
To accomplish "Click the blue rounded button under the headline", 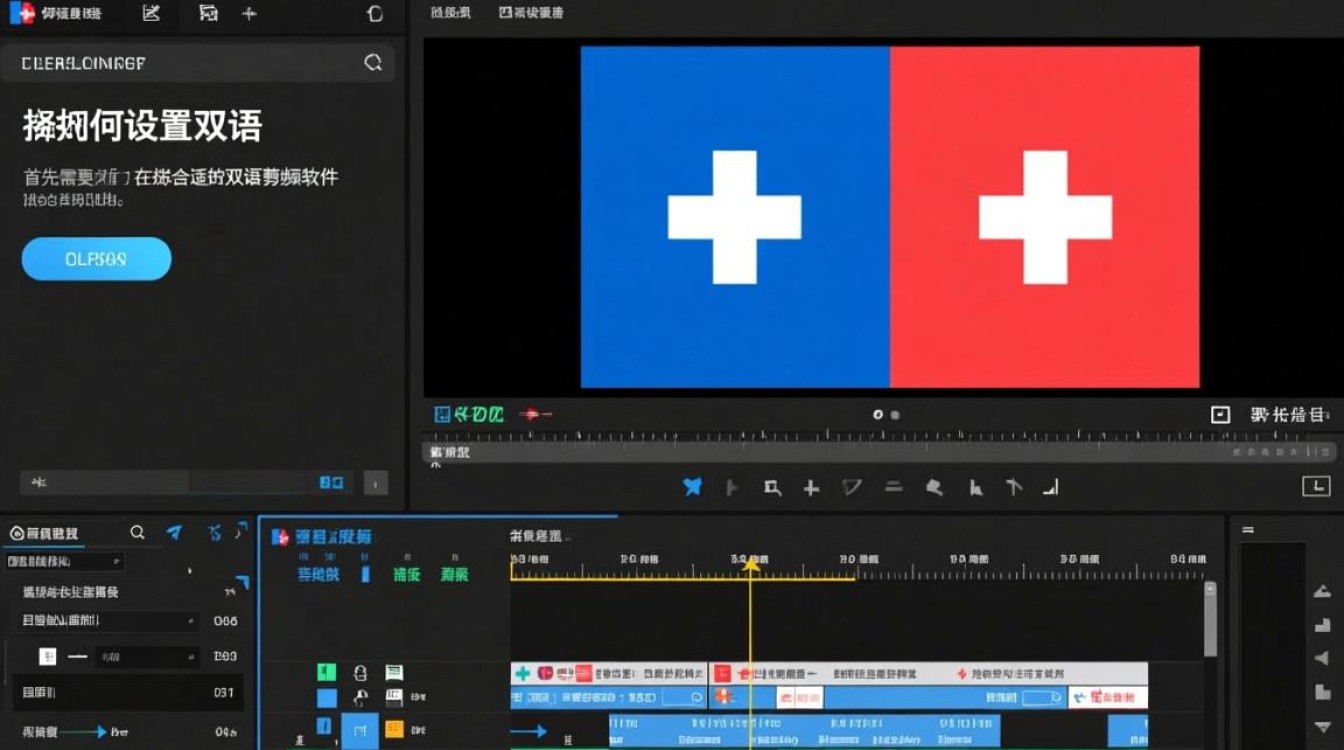I will (96, 259).
